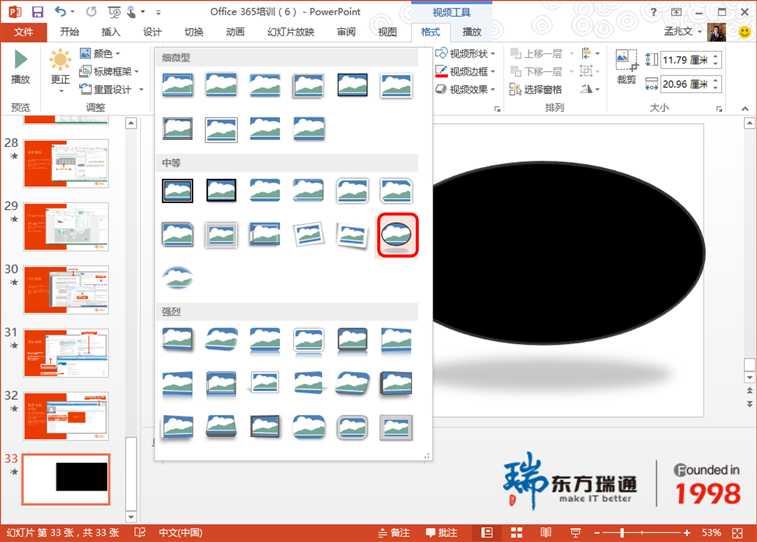
Task: Click zoom out minus button
Action: [597, 533]
